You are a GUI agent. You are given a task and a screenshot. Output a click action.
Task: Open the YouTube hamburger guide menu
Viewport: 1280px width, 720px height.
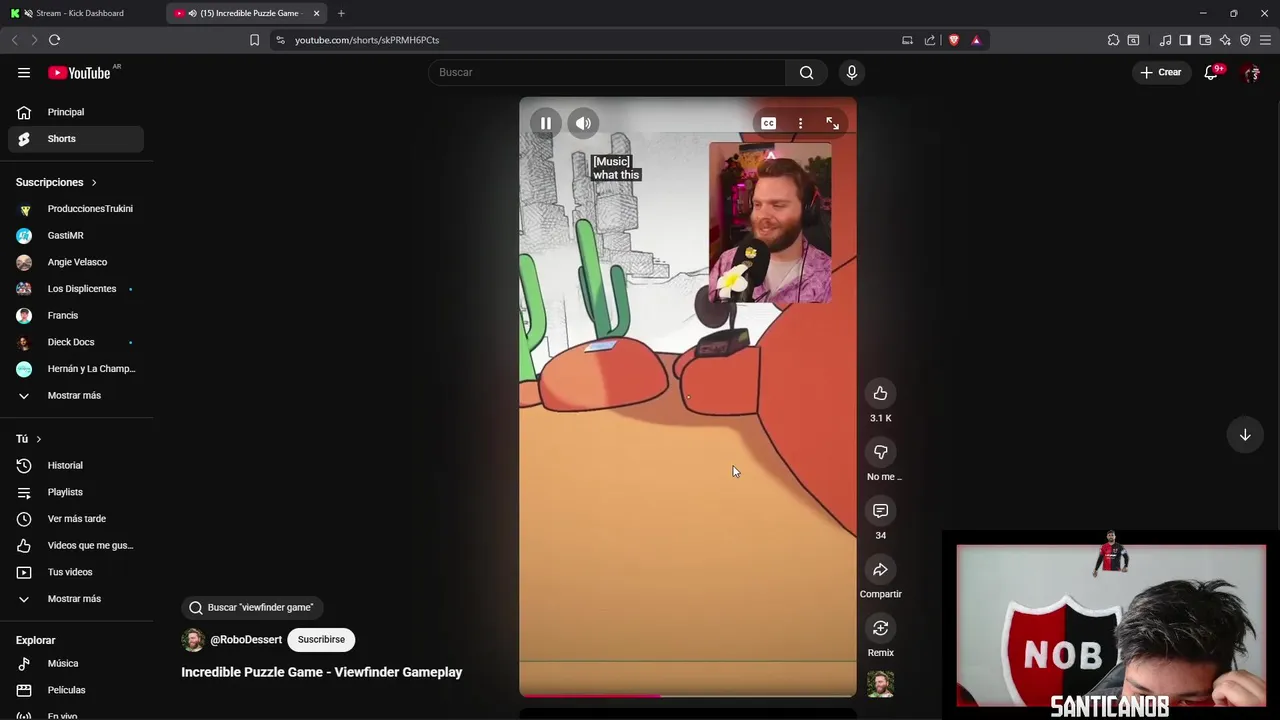click(24, 72)
